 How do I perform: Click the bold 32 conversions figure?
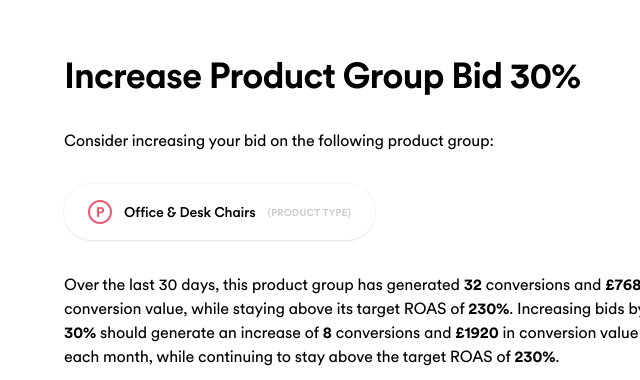point(473,285)
